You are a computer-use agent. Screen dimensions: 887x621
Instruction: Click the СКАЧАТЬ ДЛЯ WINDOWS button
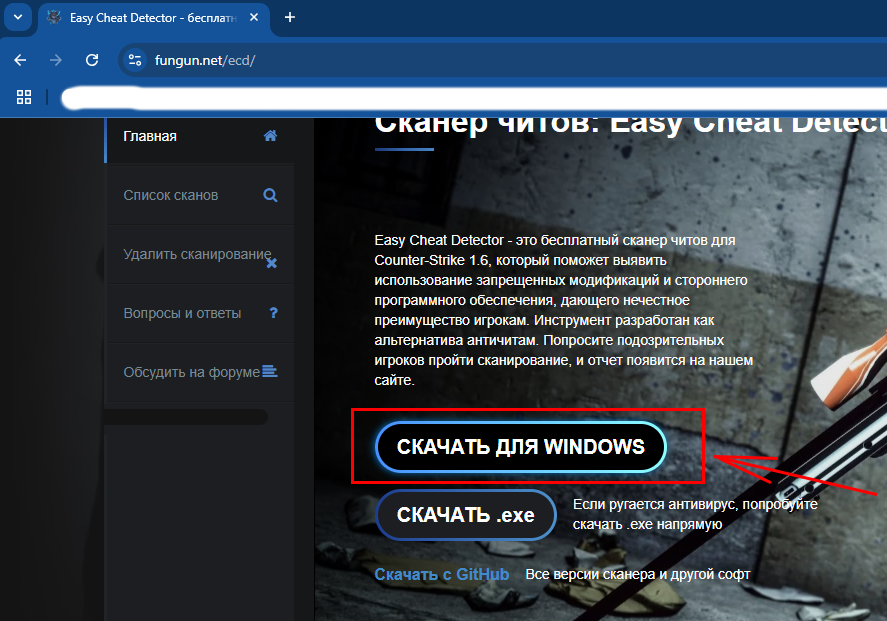pyautogui.click(x=521, y=447)
